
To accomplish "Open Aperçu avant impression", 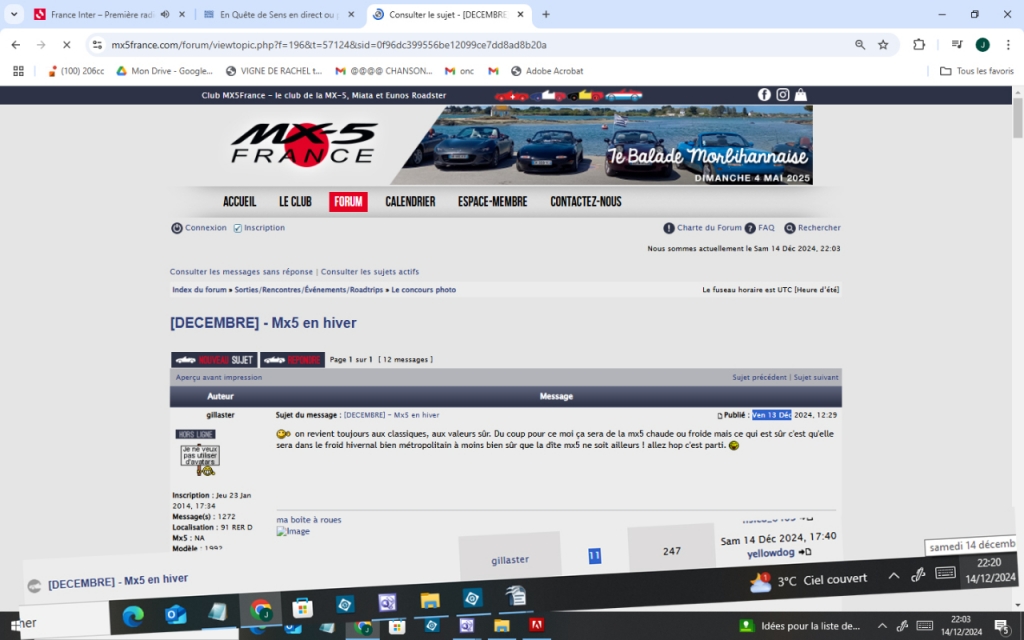I will click(219, 377).
